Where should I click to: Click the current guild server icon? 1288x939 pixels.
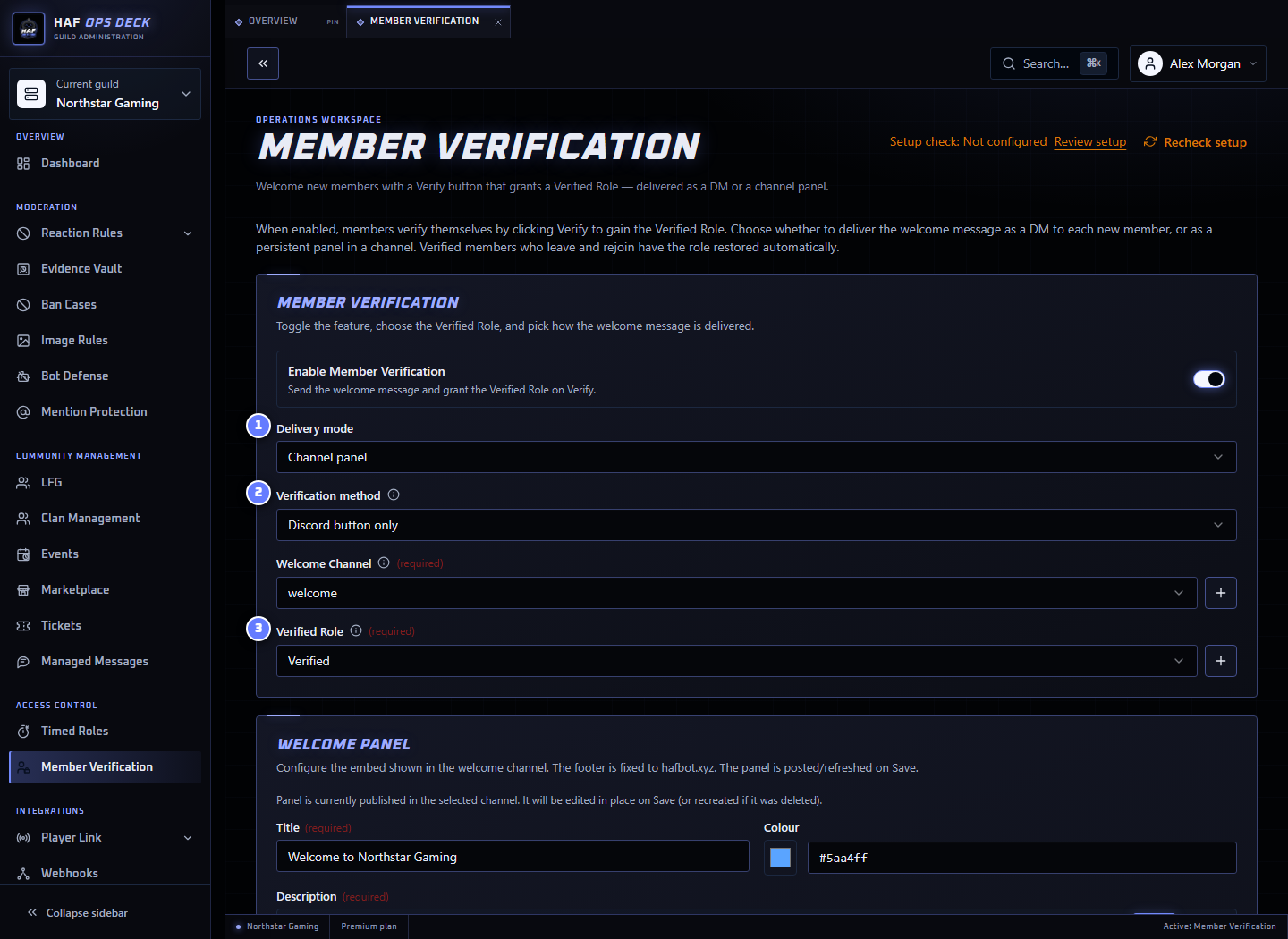[31, 94]
